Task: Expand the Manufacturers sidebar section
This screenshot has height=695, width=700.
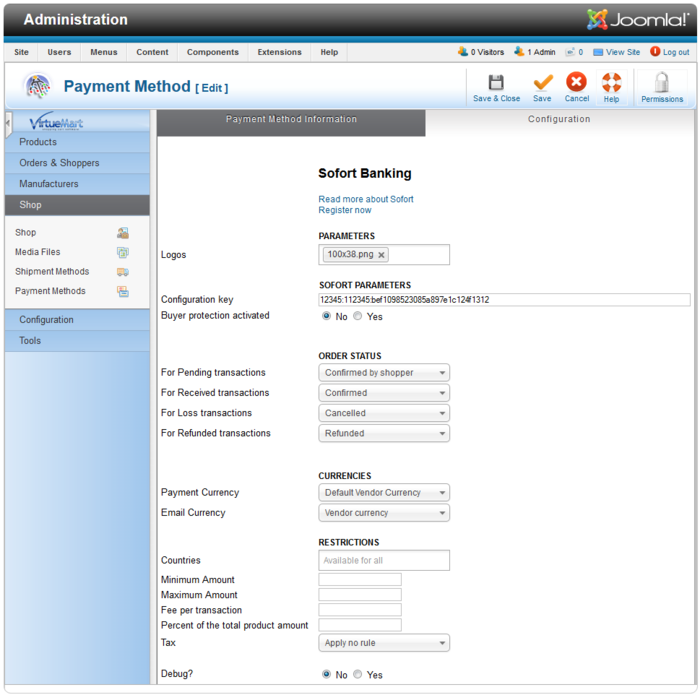Action: (77, 184)
